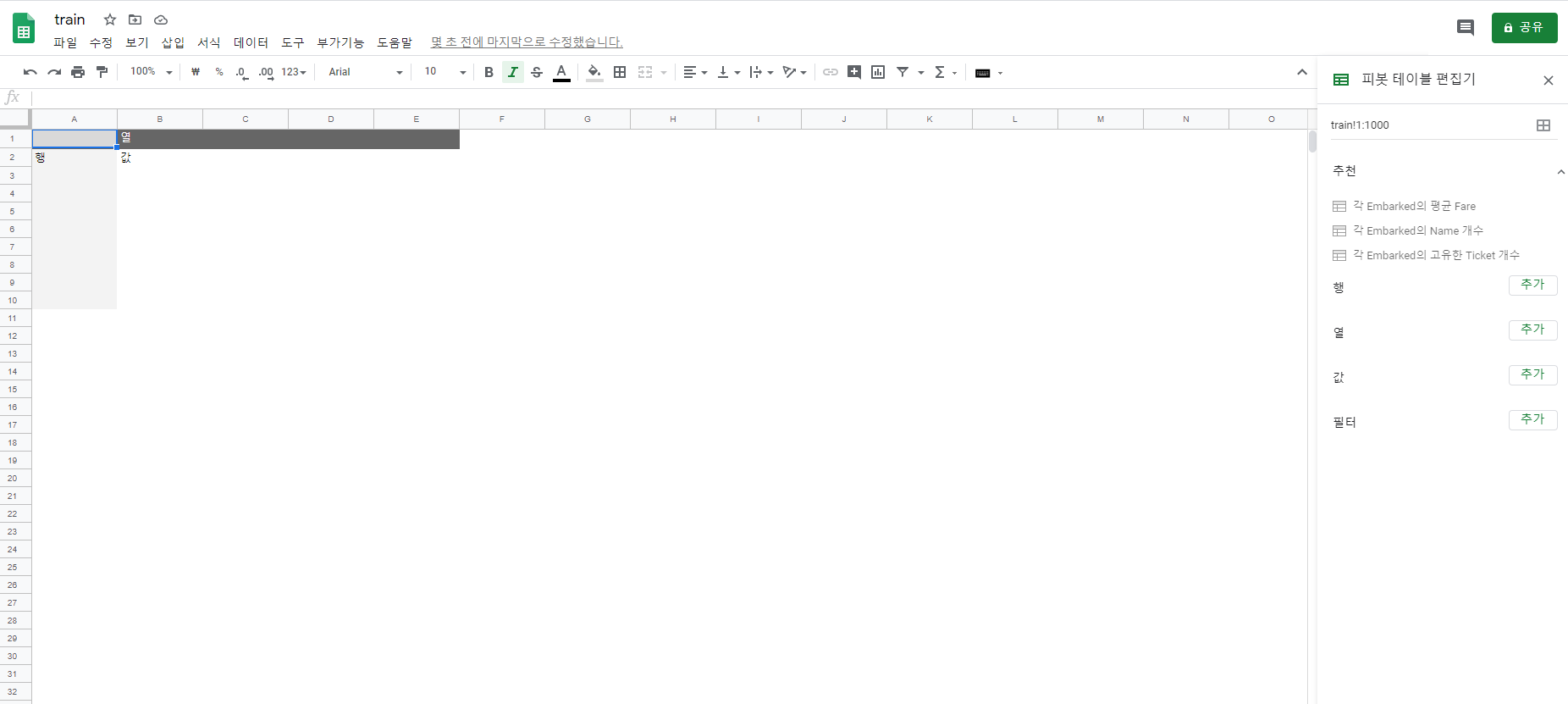Click the print icon
Viewport: 1568px width, 704px height.
click(78, 72)
